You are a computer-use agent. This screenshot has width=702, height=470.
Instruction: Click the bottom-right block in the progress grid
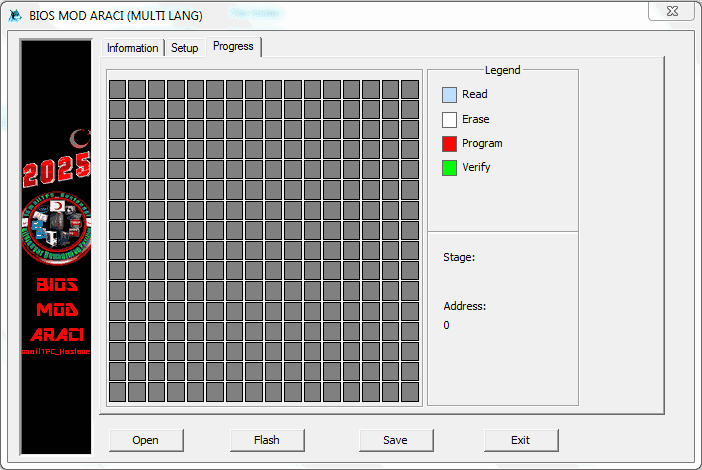click(410, 393)
